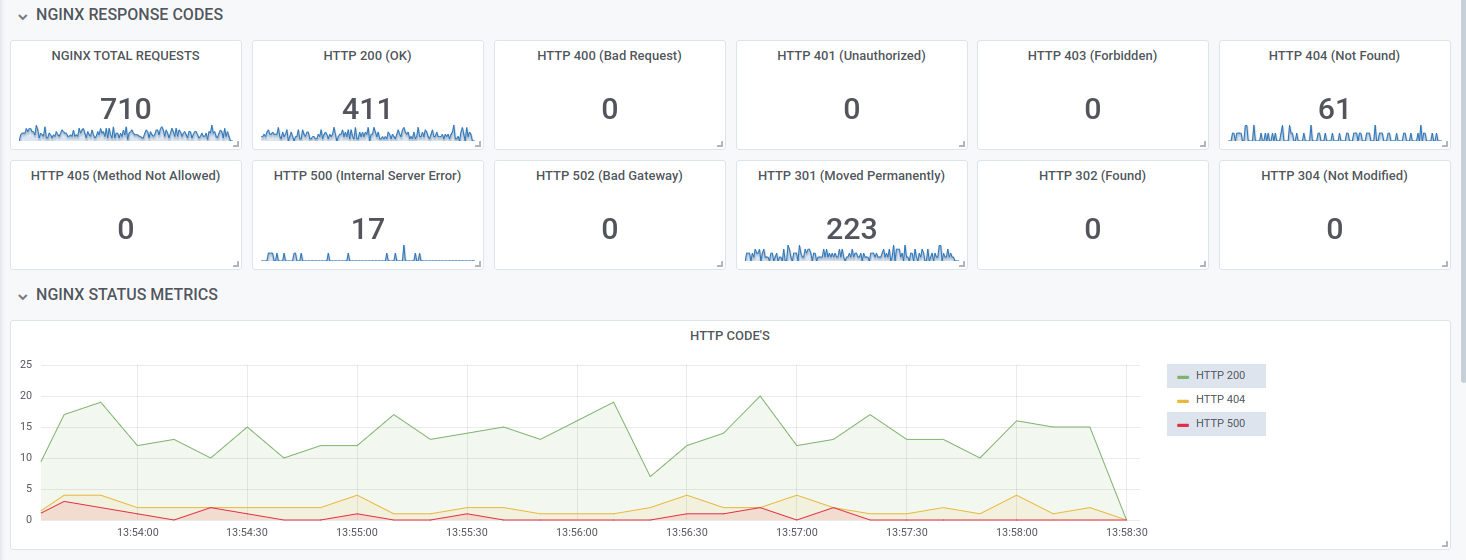This screenshot has width=1466, height=560.
Task: Grab resize handle of HTTP 404 panel
Action: [1445, 144]
